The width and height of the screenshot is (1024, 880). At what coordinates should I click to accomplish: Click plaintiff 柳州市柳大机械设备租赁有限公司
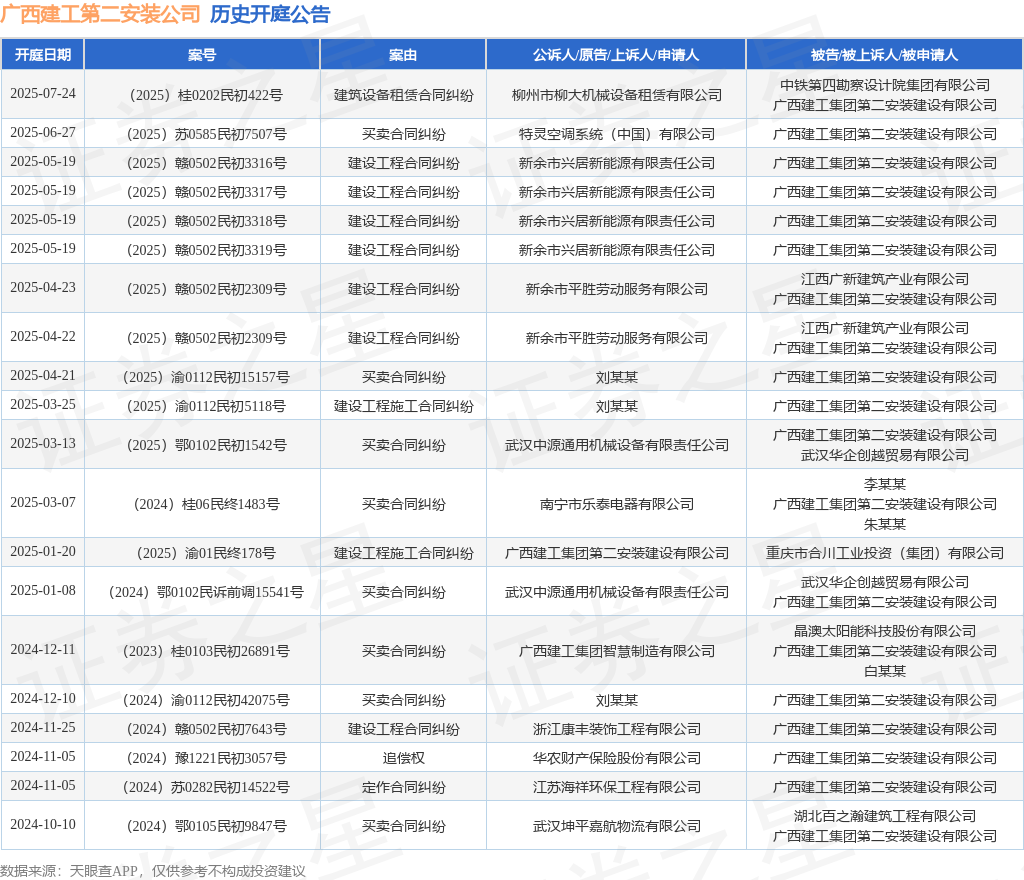(x=616, y=95)
